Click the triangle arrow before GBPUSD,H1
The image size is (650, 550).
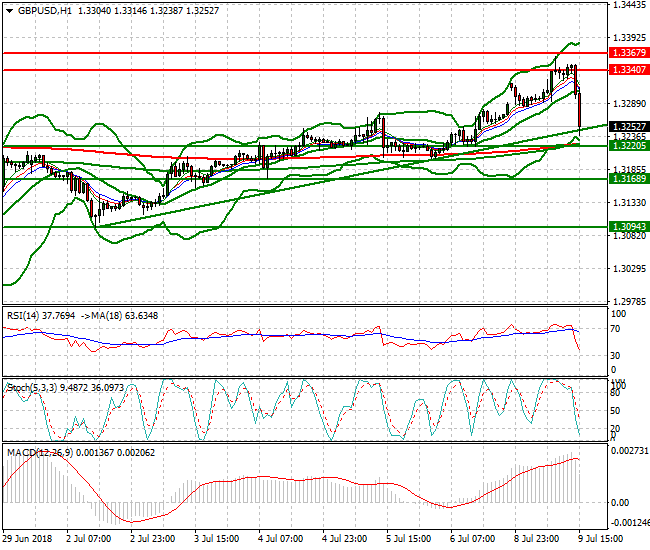10,11
